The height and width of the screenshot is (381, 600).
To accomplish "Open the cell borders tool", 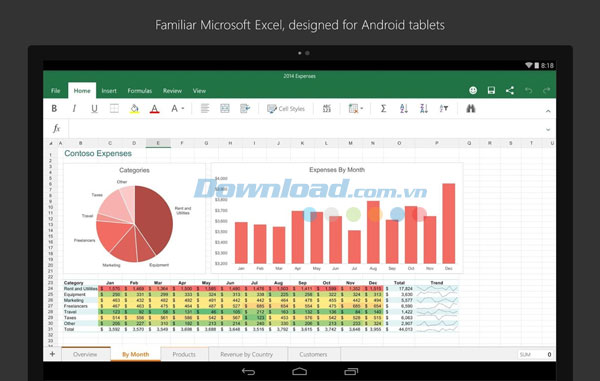I will [x=114, y=109].
